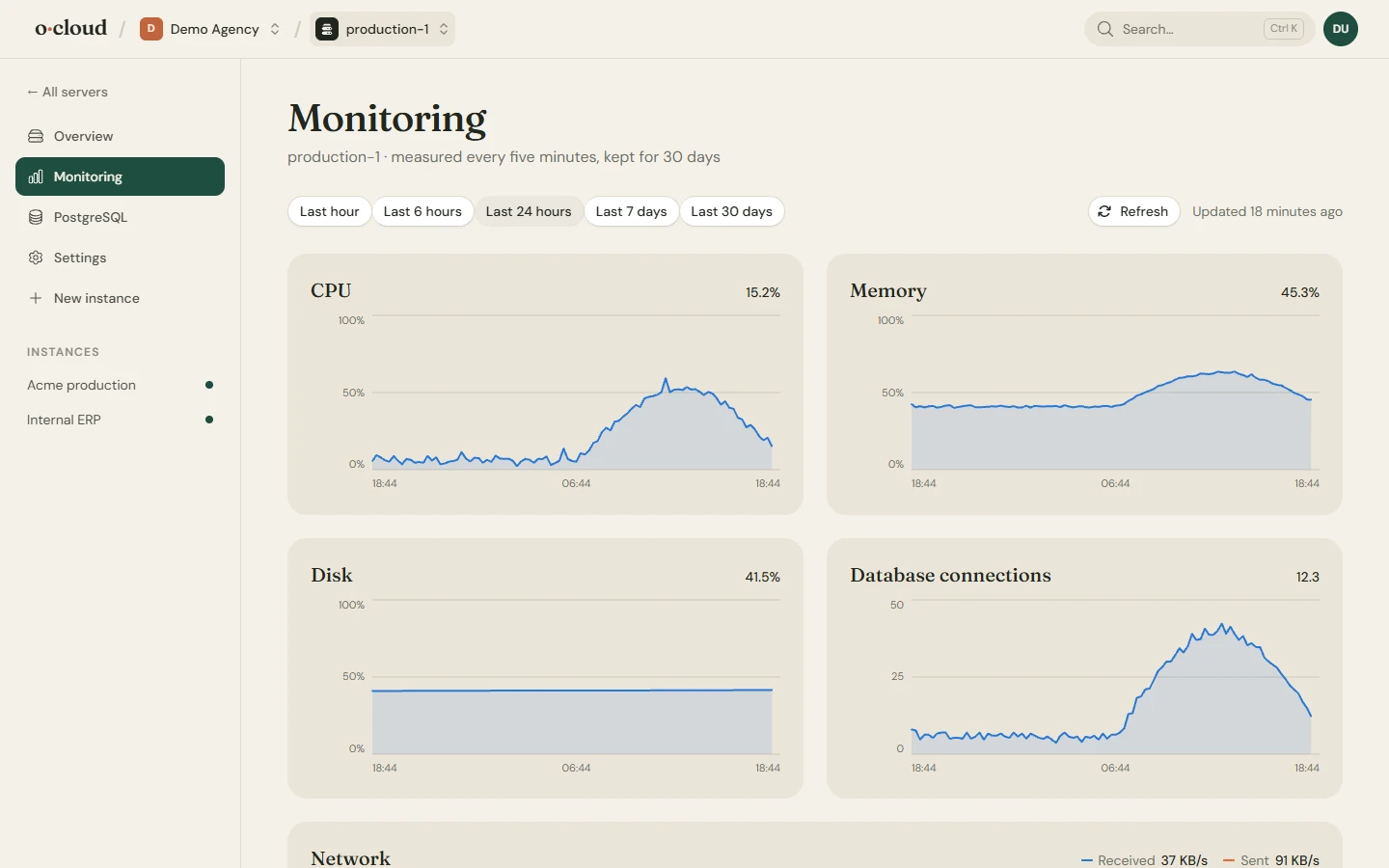Select the Last 7 days range
This screenshot has height=868, width=1389.
pos(631,211)
